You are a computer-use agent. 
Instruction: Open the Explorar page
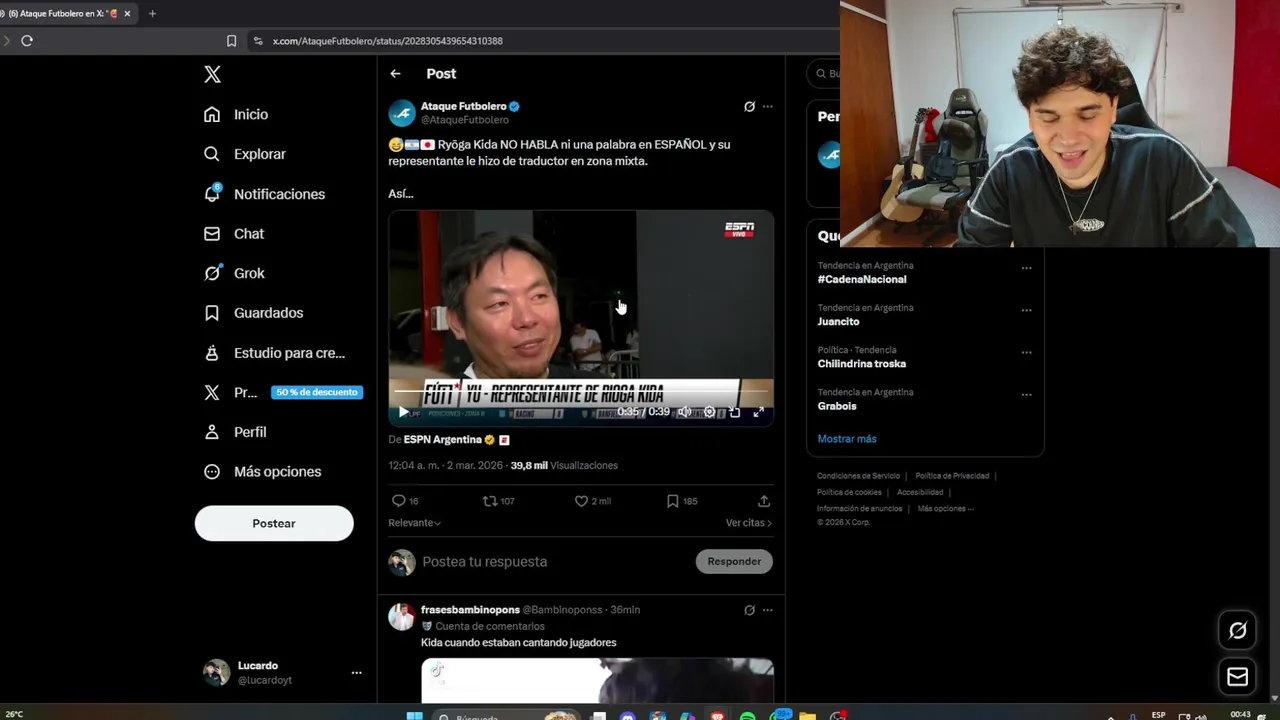pyautogui.click(x=245, y=154)
